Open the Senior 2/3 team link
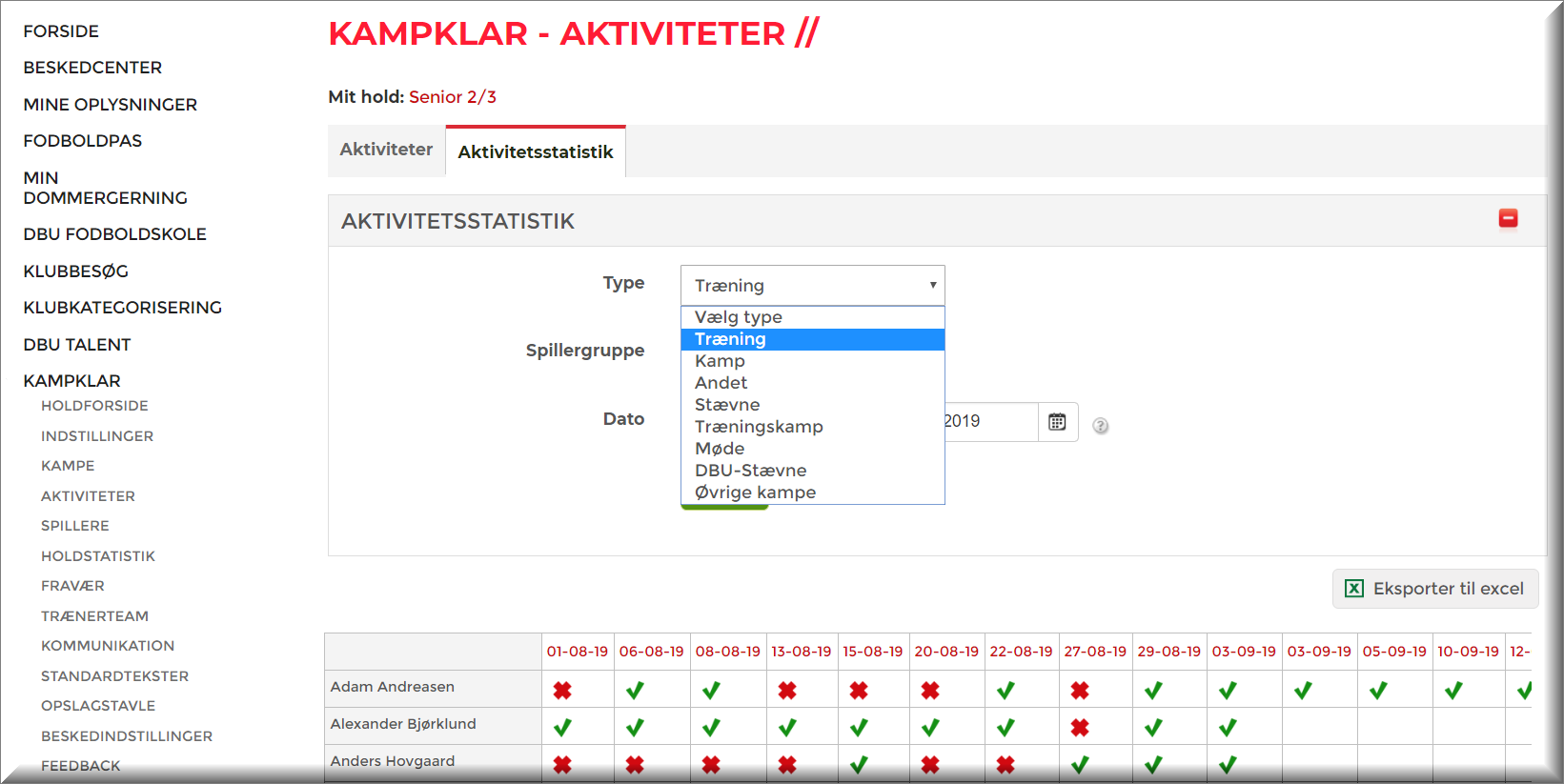This screenshot has width=1564, height=784. point(453,97)
